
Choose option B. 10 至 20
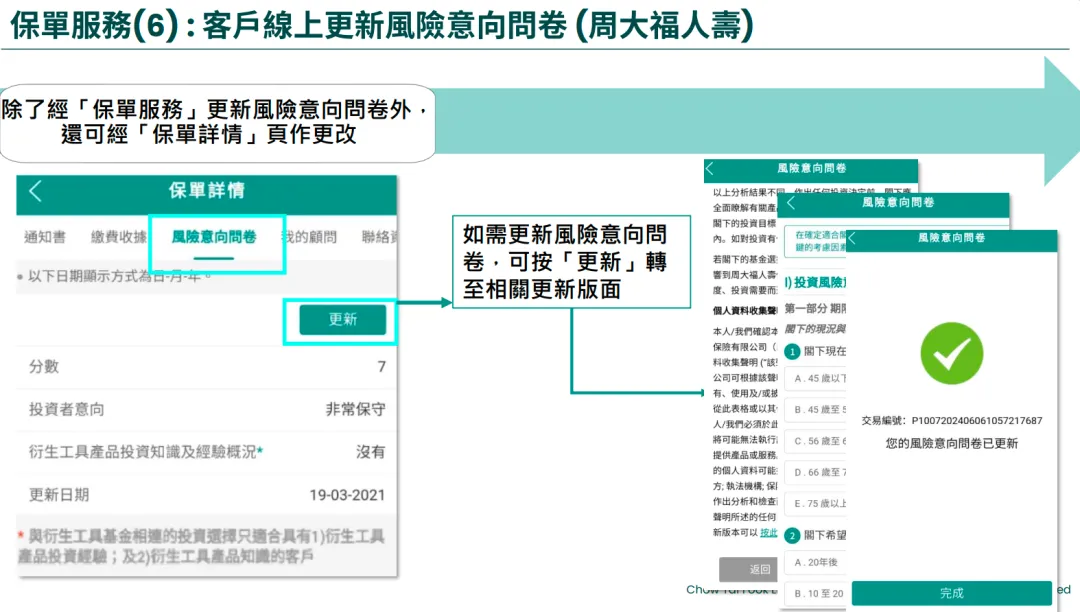(816, 593)
